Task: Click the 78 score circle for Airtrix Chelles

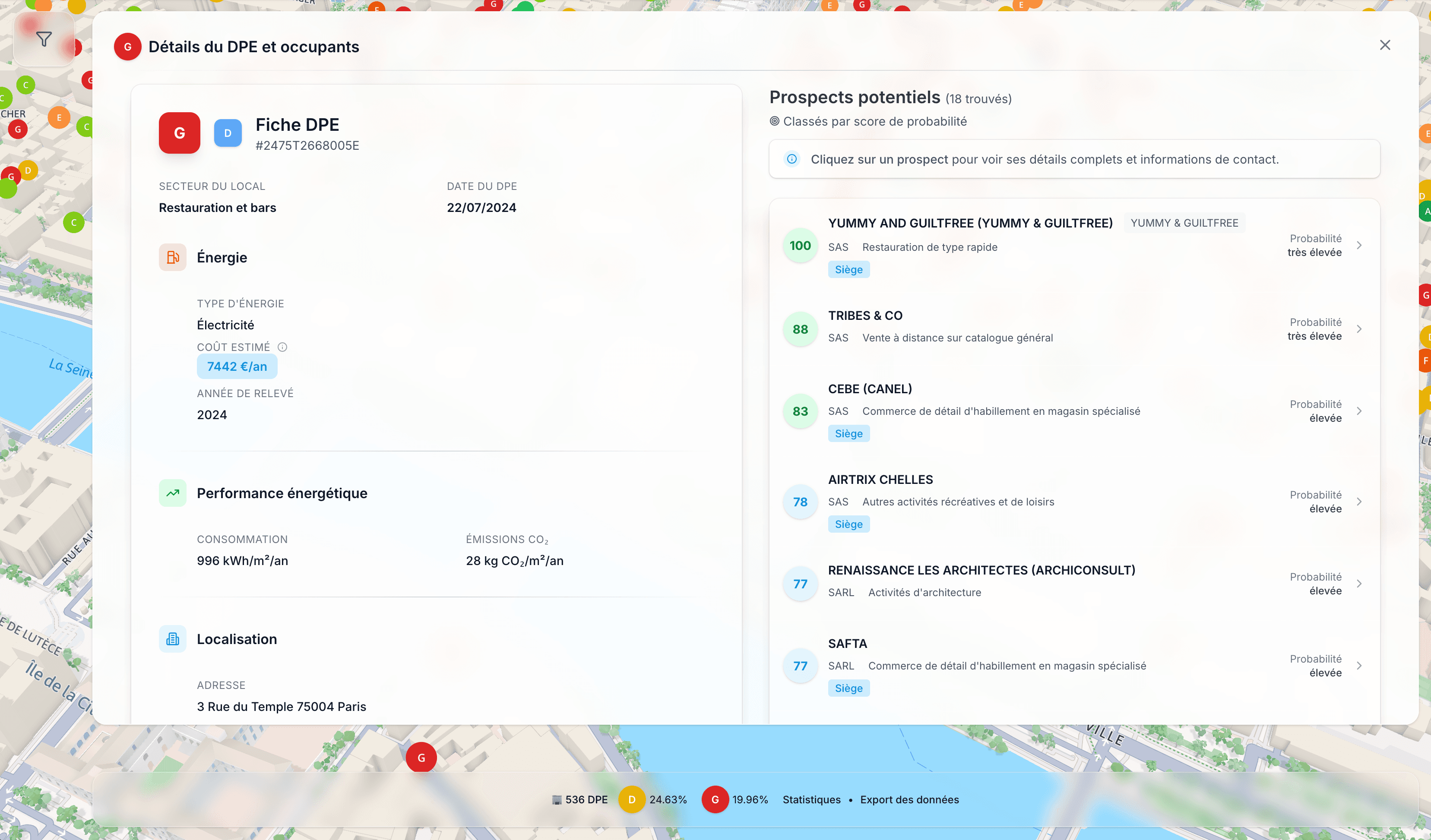Action: (x=800, y=502)
